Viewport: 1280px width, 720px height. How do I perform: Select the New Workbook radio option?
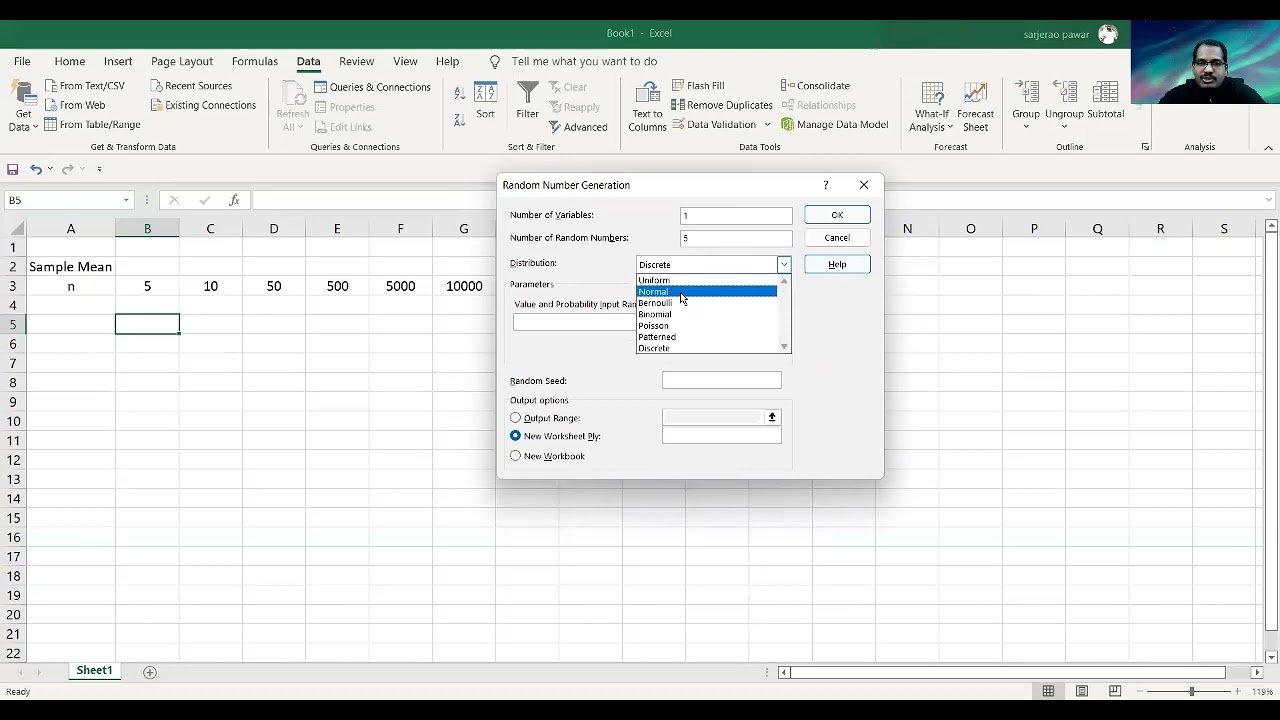pyautogui.click(x=516, y=456)
